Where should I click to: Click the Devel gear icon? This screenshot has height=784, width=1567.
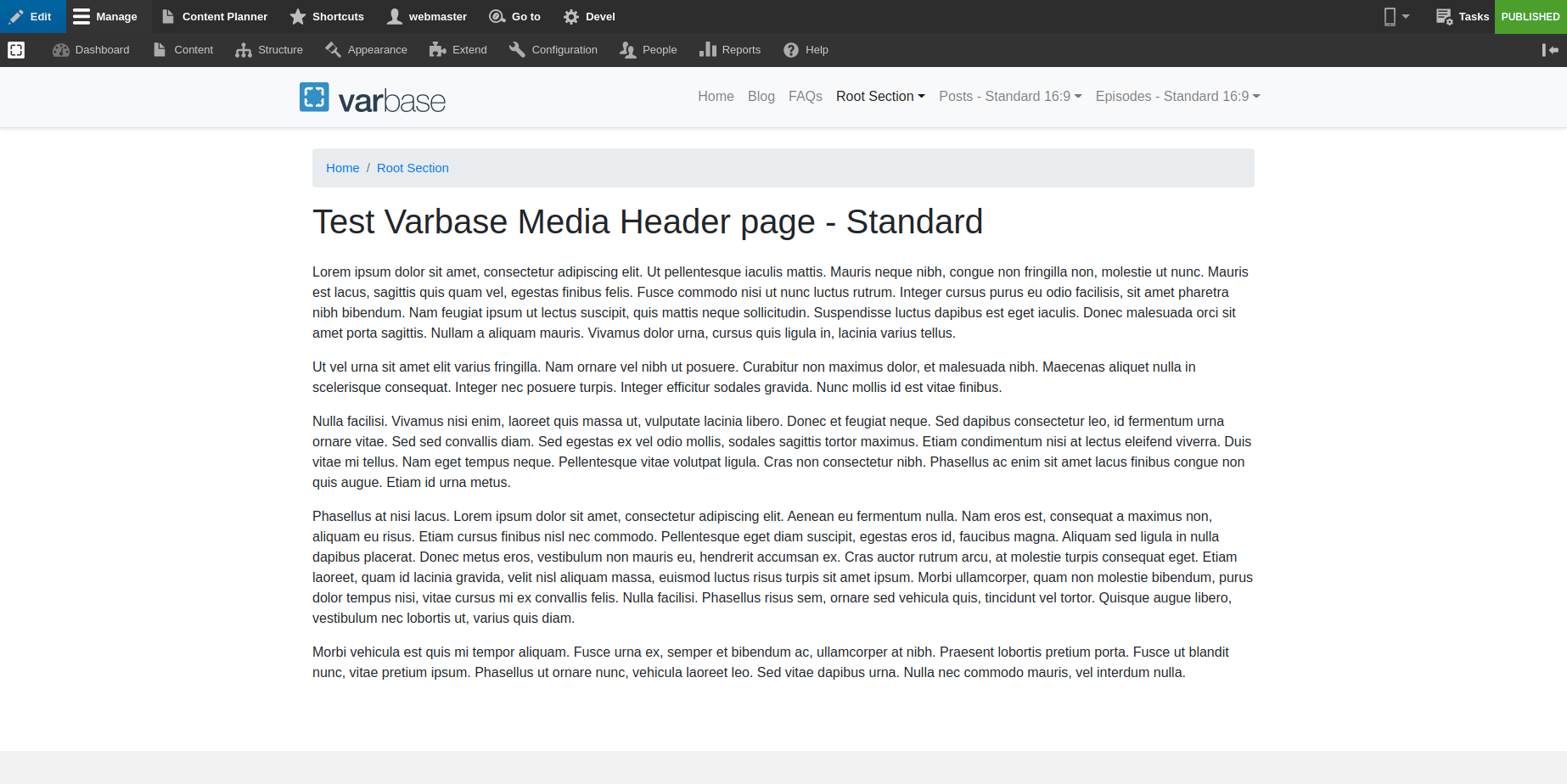[x=570, y=16]
